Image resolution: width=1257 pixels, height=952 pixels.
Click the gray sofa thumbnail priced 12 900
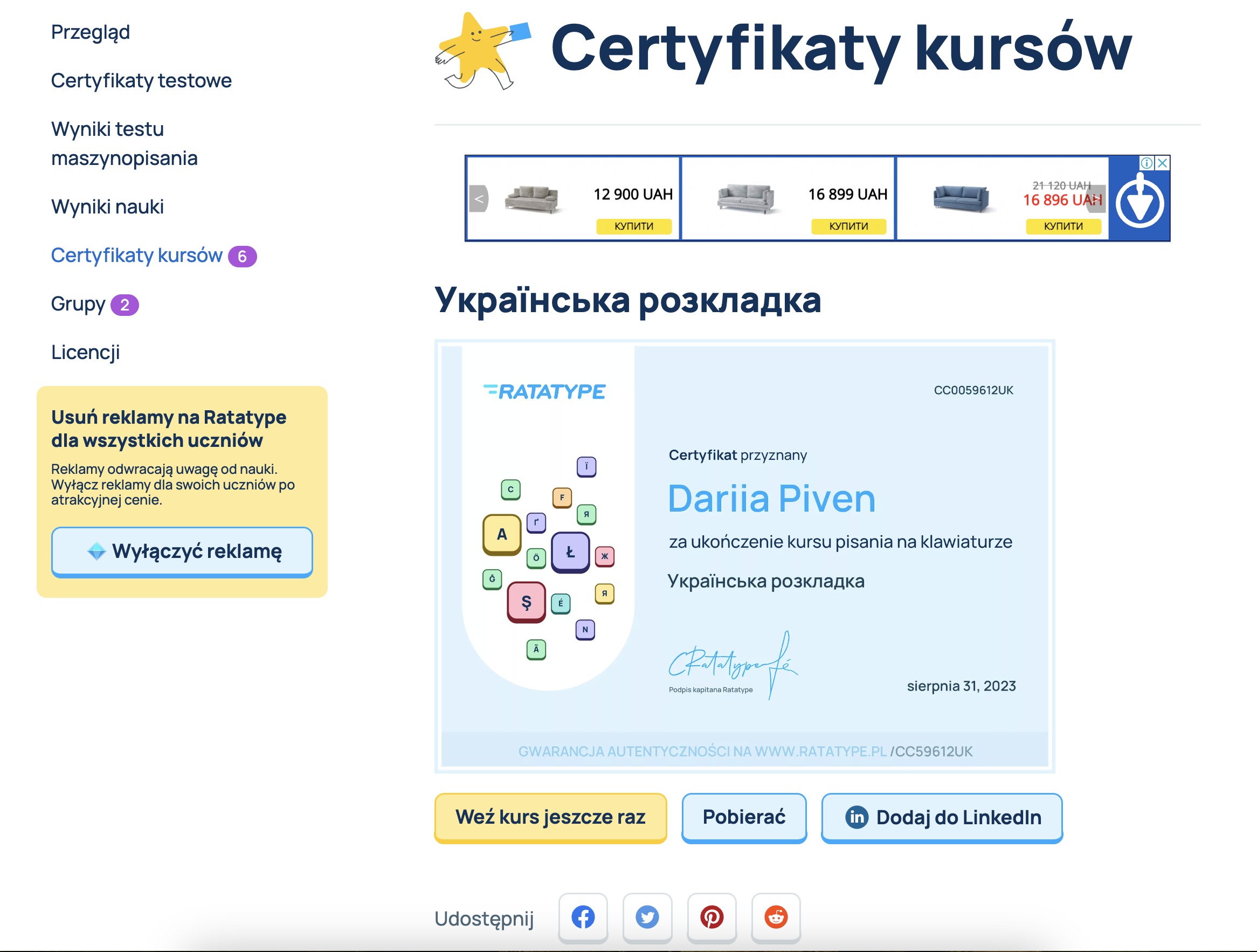point(532,199)
